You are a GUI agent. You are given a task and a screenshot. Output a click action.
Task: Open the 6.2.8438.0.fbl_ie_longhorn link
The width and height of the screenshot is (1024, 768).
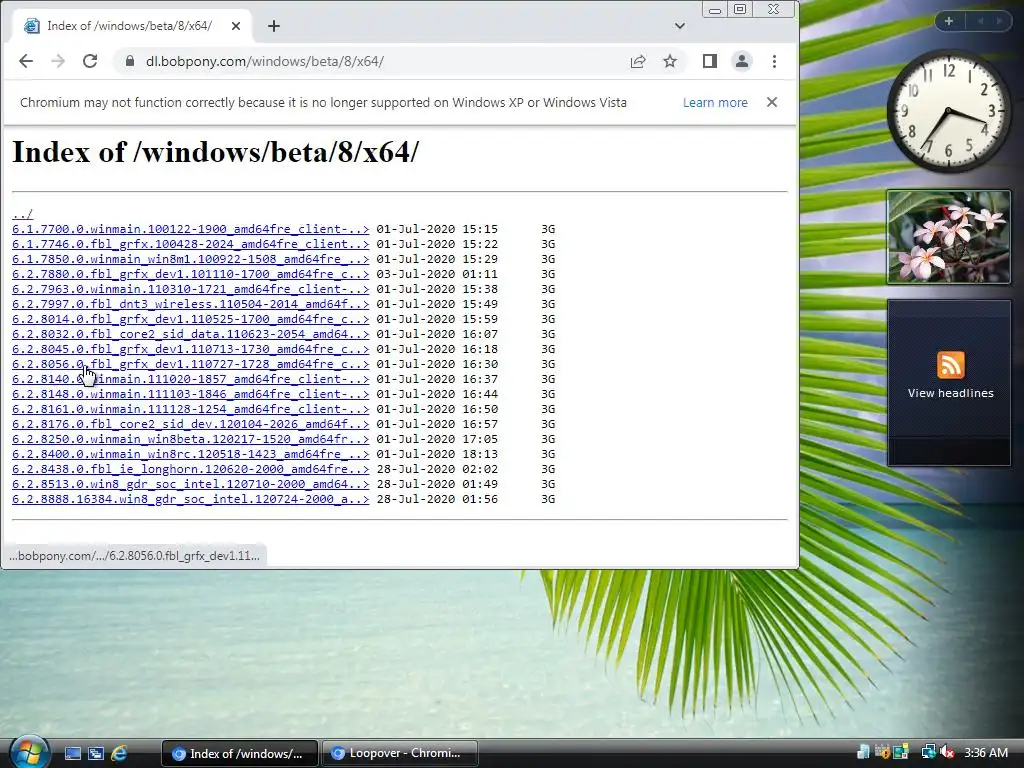[191, 470]
